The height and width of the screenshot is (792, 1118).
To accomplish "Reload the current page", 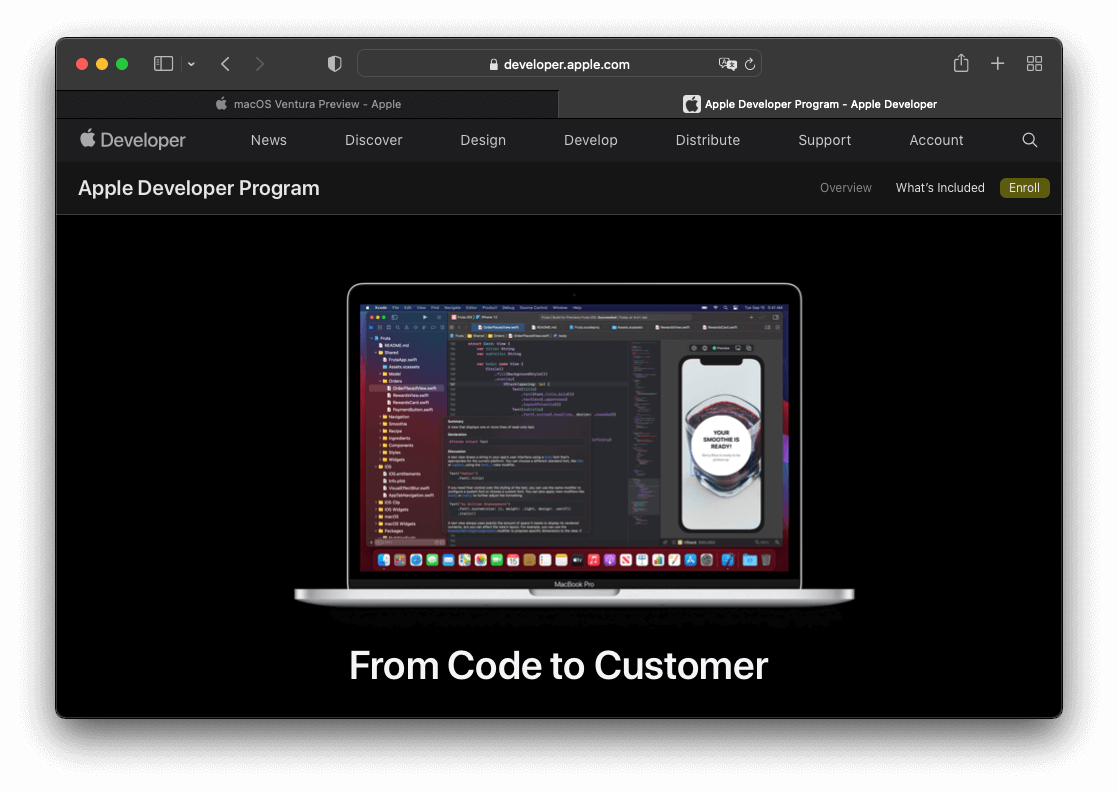I will [x=750, y=64].
